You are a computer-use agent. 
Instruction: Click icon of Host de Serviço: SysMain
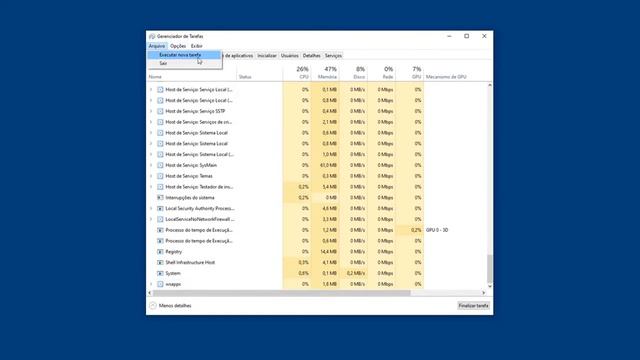coord(160,165)
